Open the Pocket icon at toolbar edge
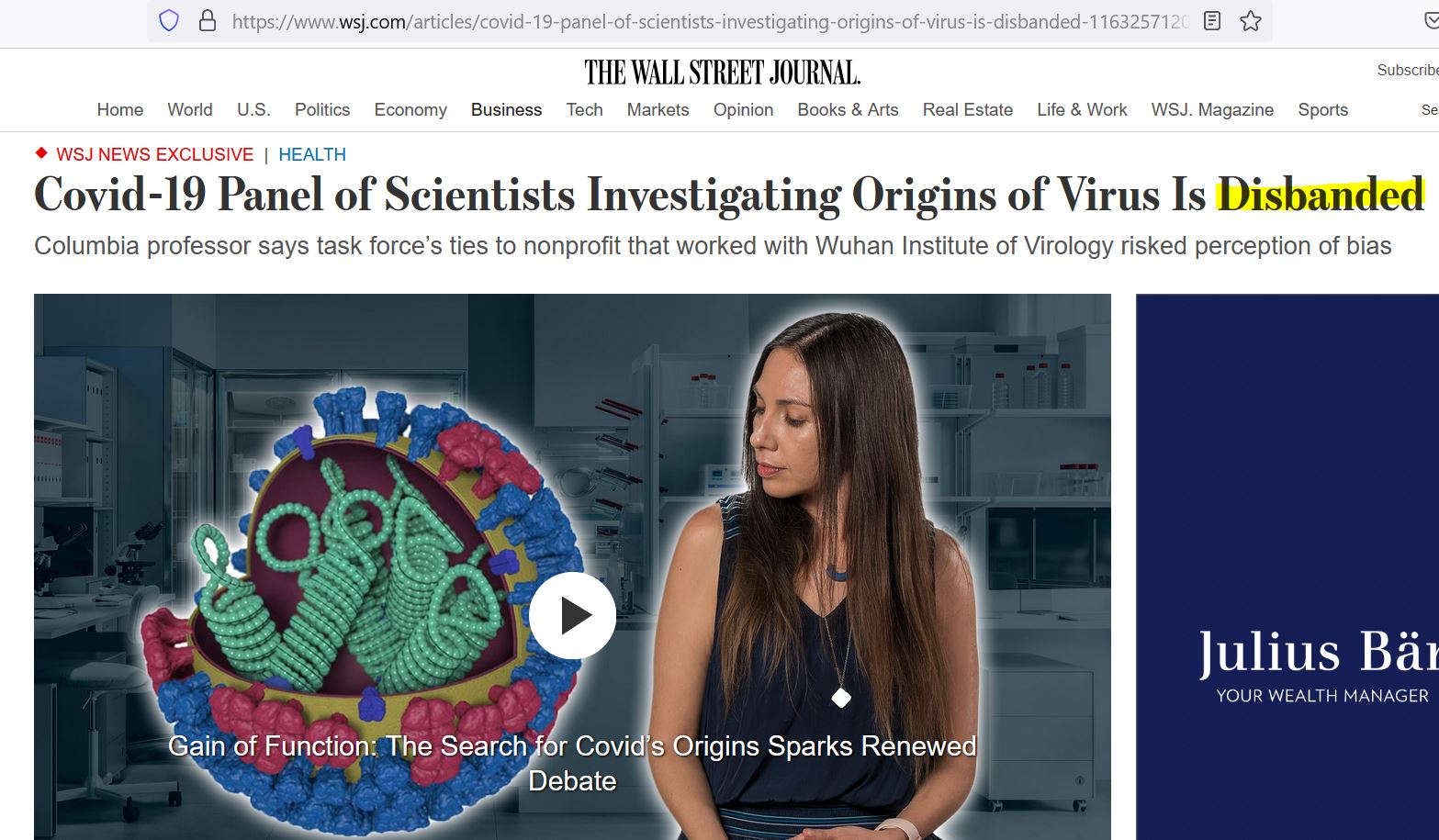This screenshot has width=1439, height=840. pos(1431,21)
